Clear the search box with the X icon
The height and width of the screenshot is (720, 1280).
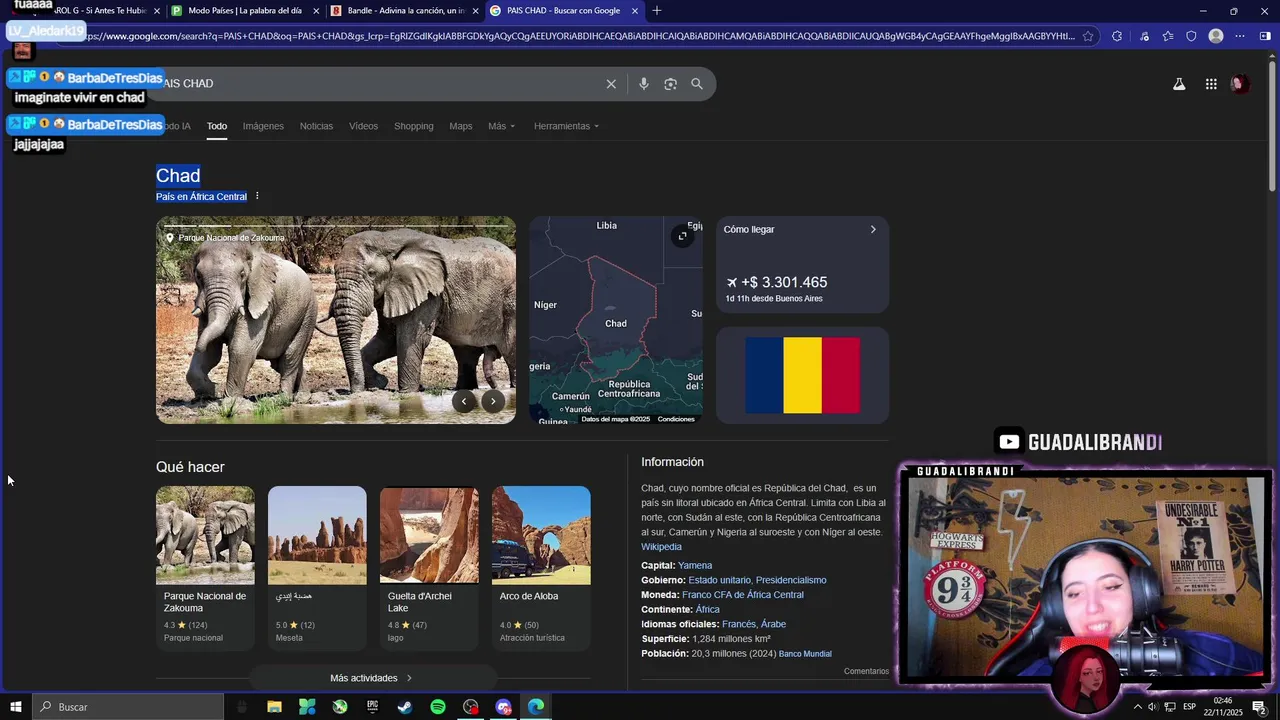click(611, 84)
